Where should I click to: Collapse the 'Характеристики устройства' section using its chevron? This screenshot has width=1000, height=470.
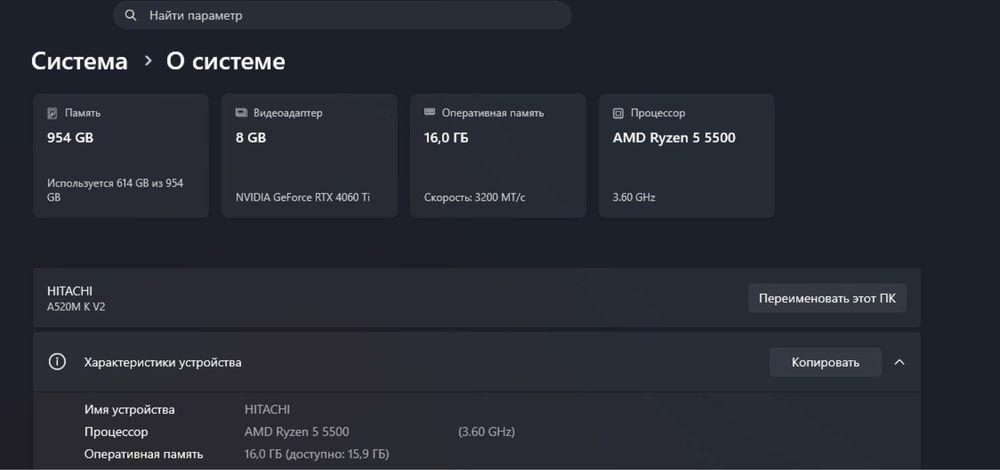(x=899, y=362)
